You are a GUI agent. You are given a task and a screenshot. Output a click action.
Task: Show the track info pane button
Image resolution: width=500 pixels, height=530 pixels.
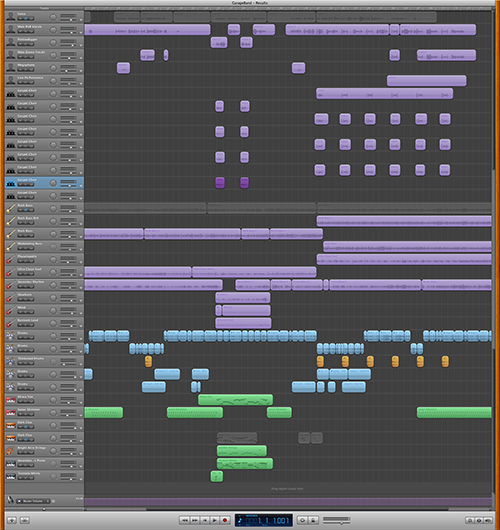click(x=479, y=521)
